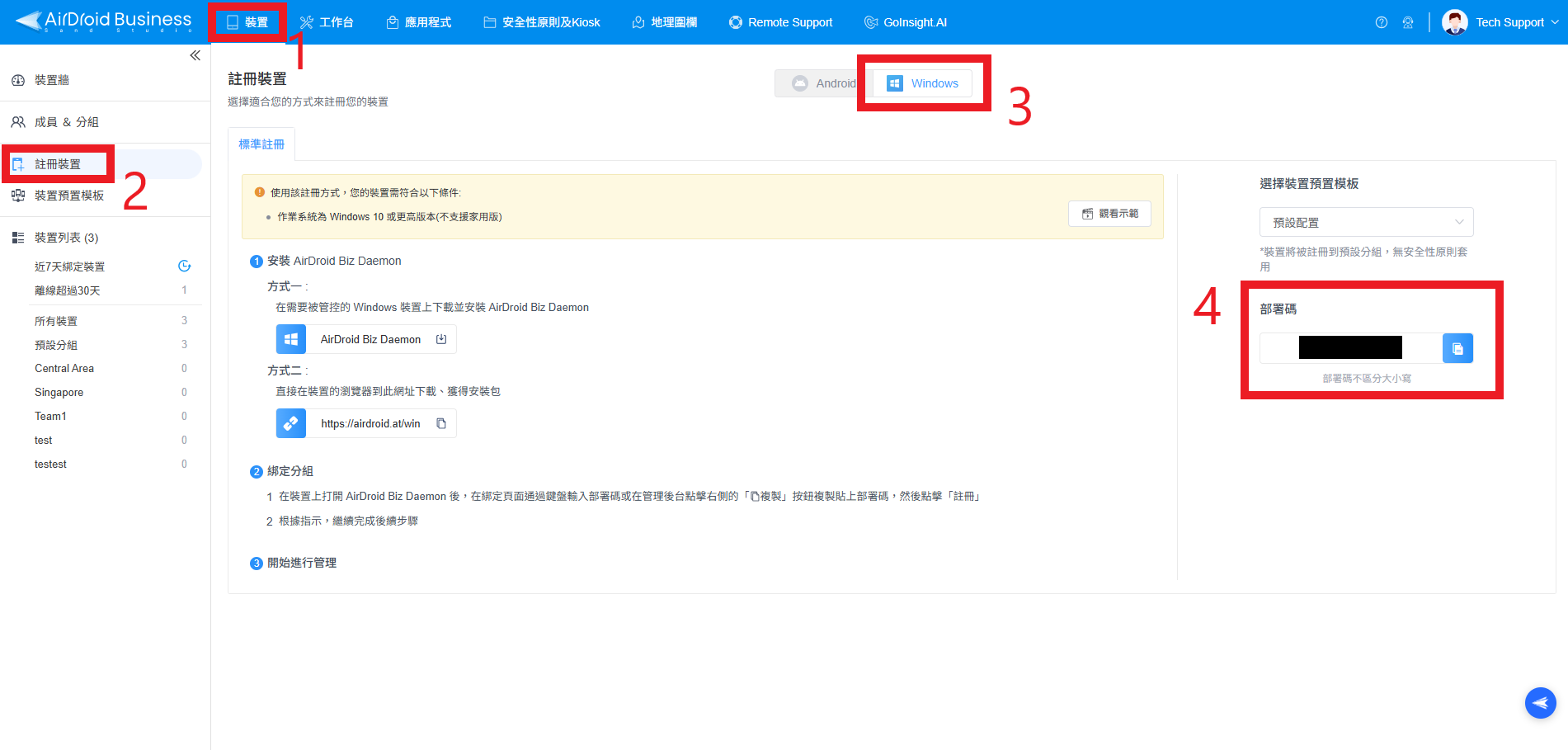Open the 預設配置 template dropdown
The height and width of the screenshot is (750, 1568).
pos(1367,223)
